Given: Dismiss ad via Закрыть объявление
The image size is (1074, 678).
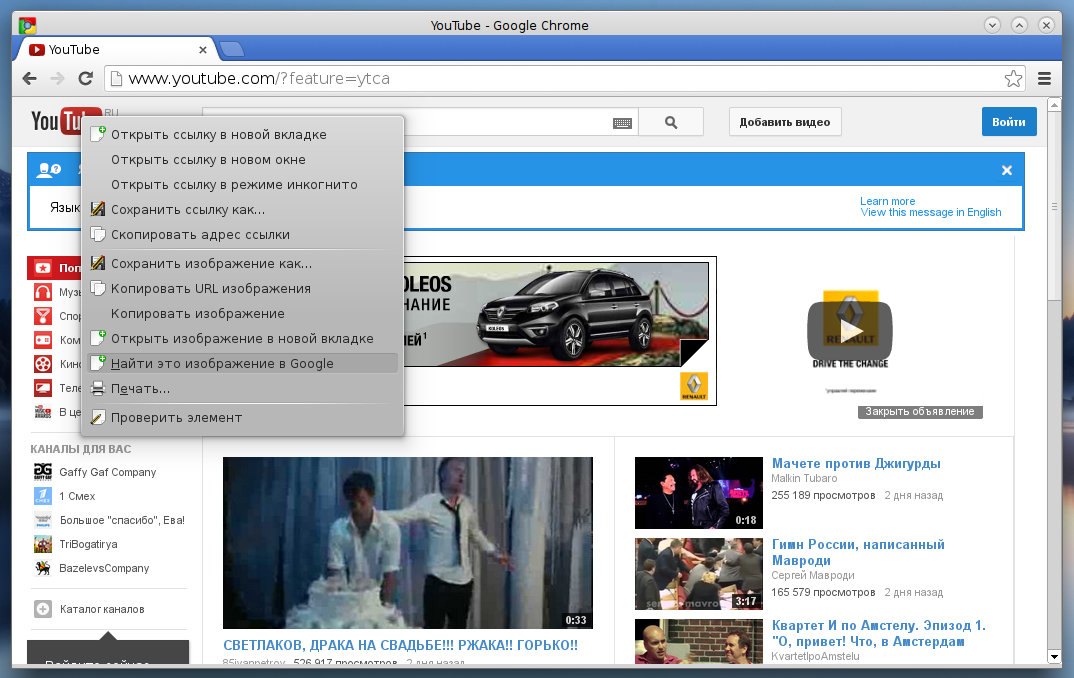Looking at the screenshot, I should coord(920,411).
